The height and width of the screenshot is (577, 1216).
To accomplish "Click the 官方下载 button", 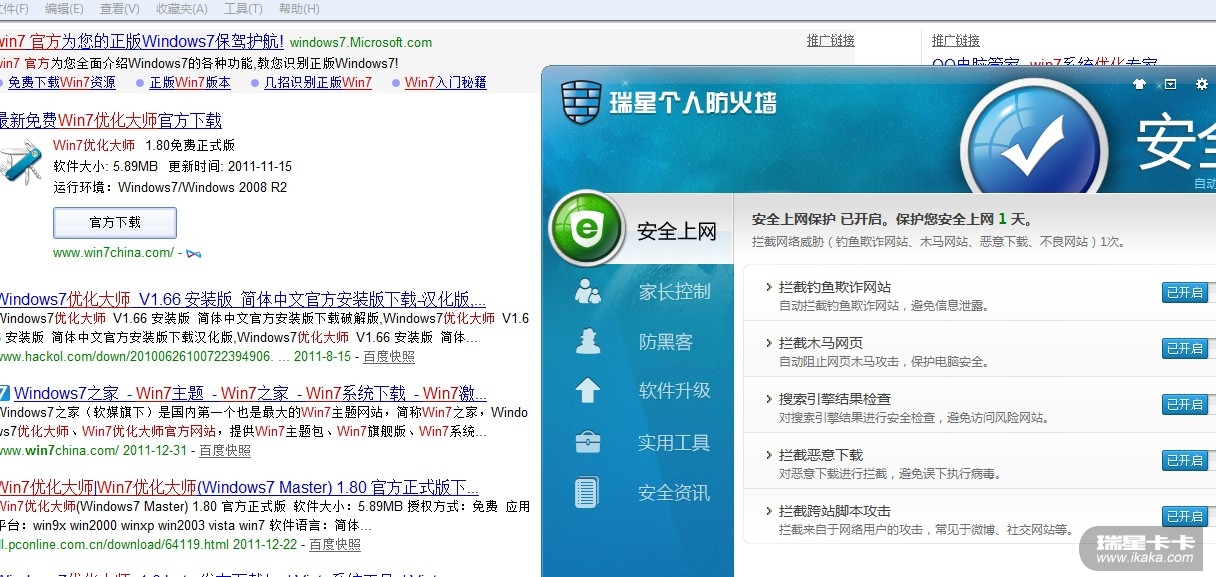I will [x=115, y=222].
